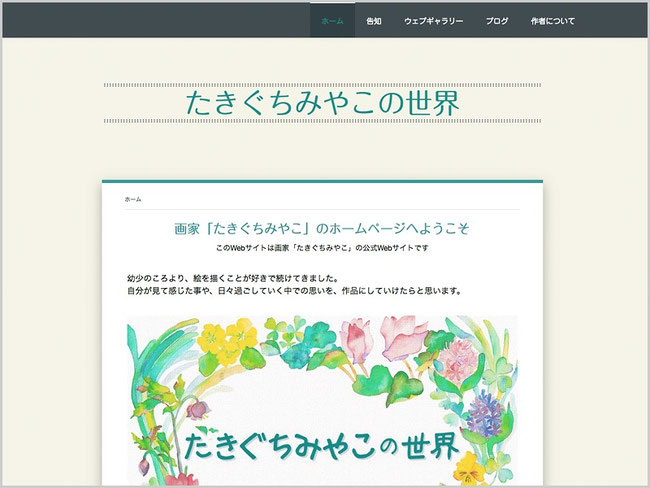
Task: Click the line beginning 自分が見て感じた事や
Action: click(x=294, y=291)
